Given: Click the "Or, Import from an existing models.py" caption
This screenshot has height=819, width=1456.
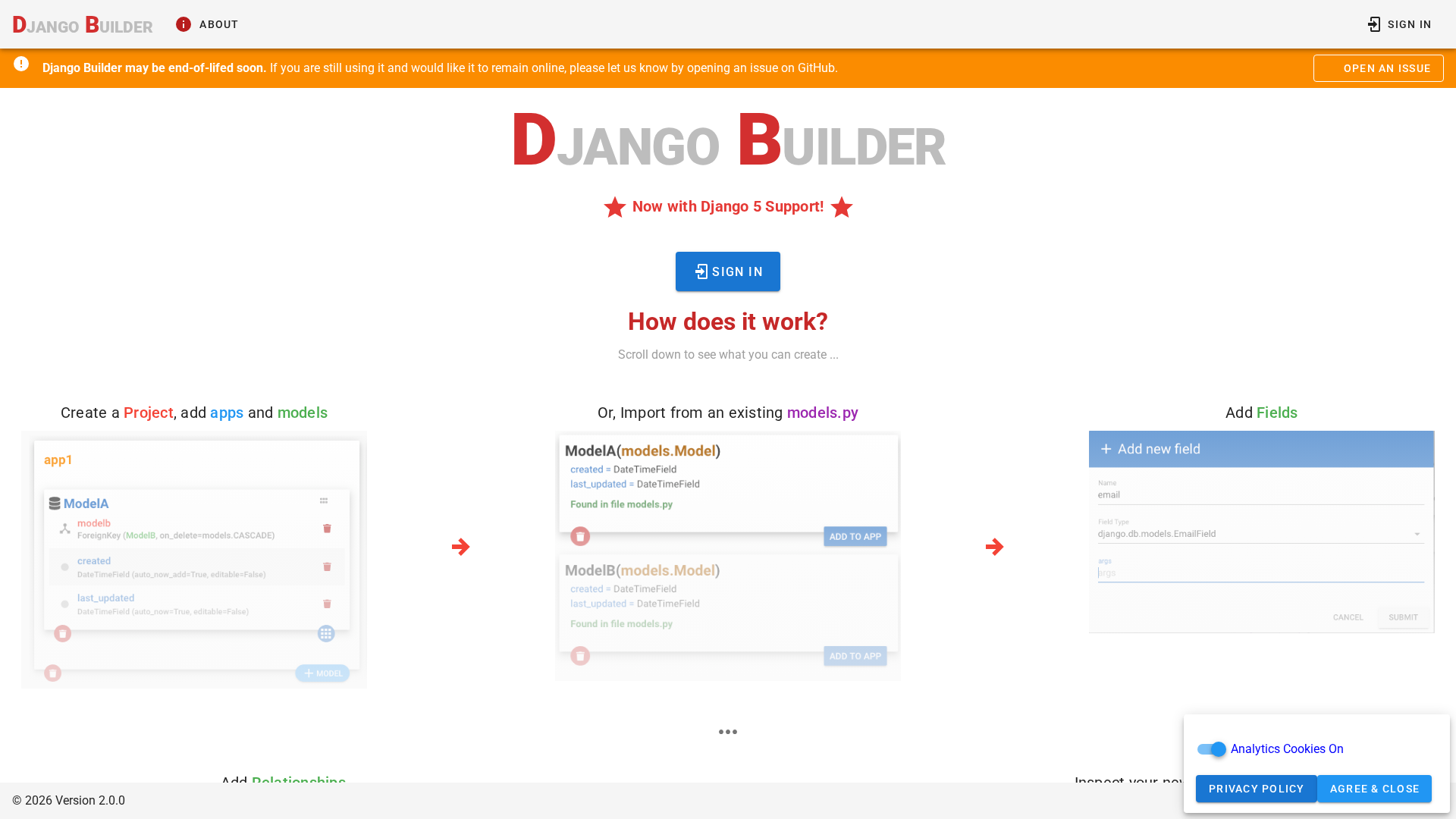Looking at the screenshot, I should coord(728,413).
